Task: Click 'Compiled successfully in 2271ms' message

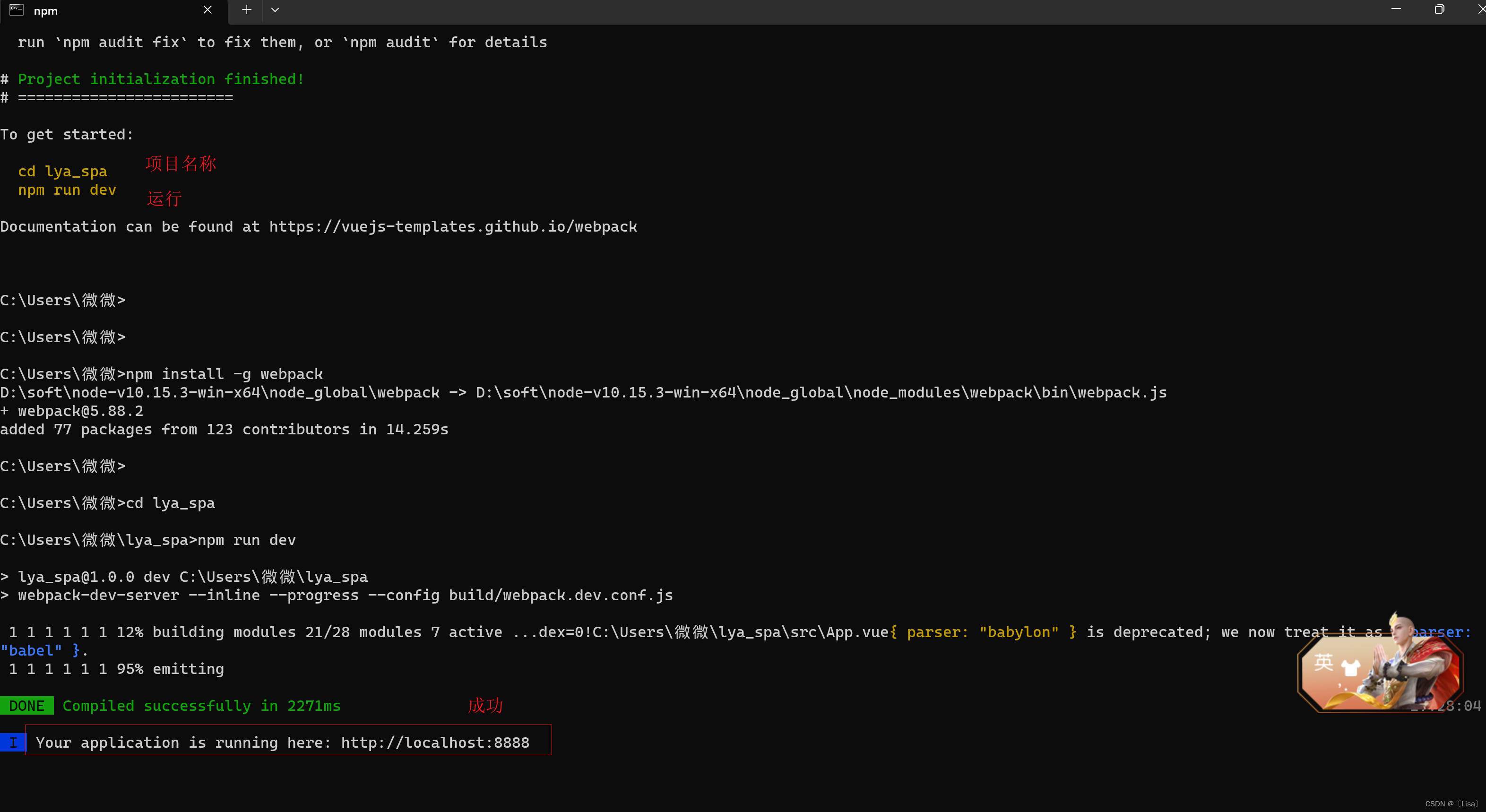Action: pyautogui.click(x=201, y=706)
